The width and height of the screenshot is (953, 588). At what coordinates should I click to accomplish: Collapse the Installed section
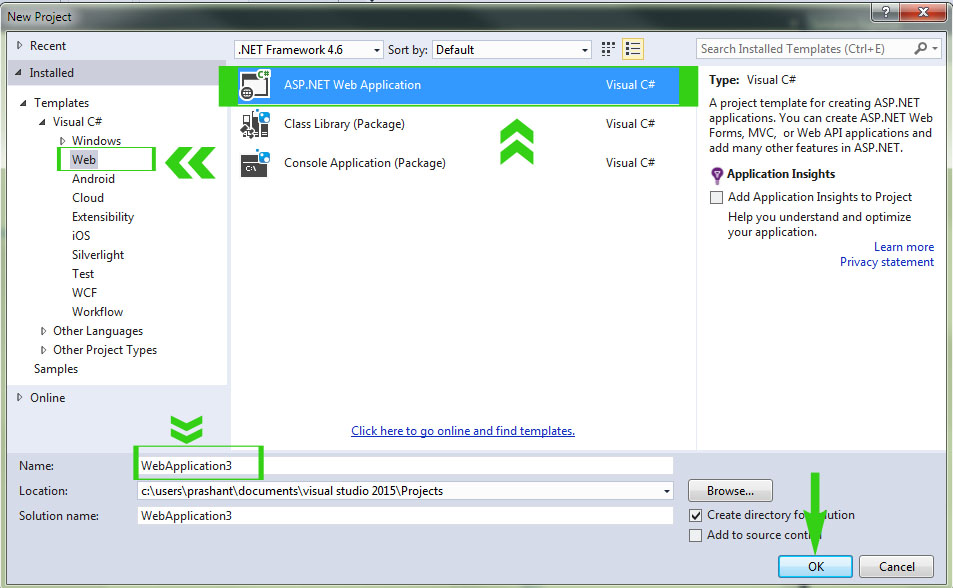[x=18, y=72]
